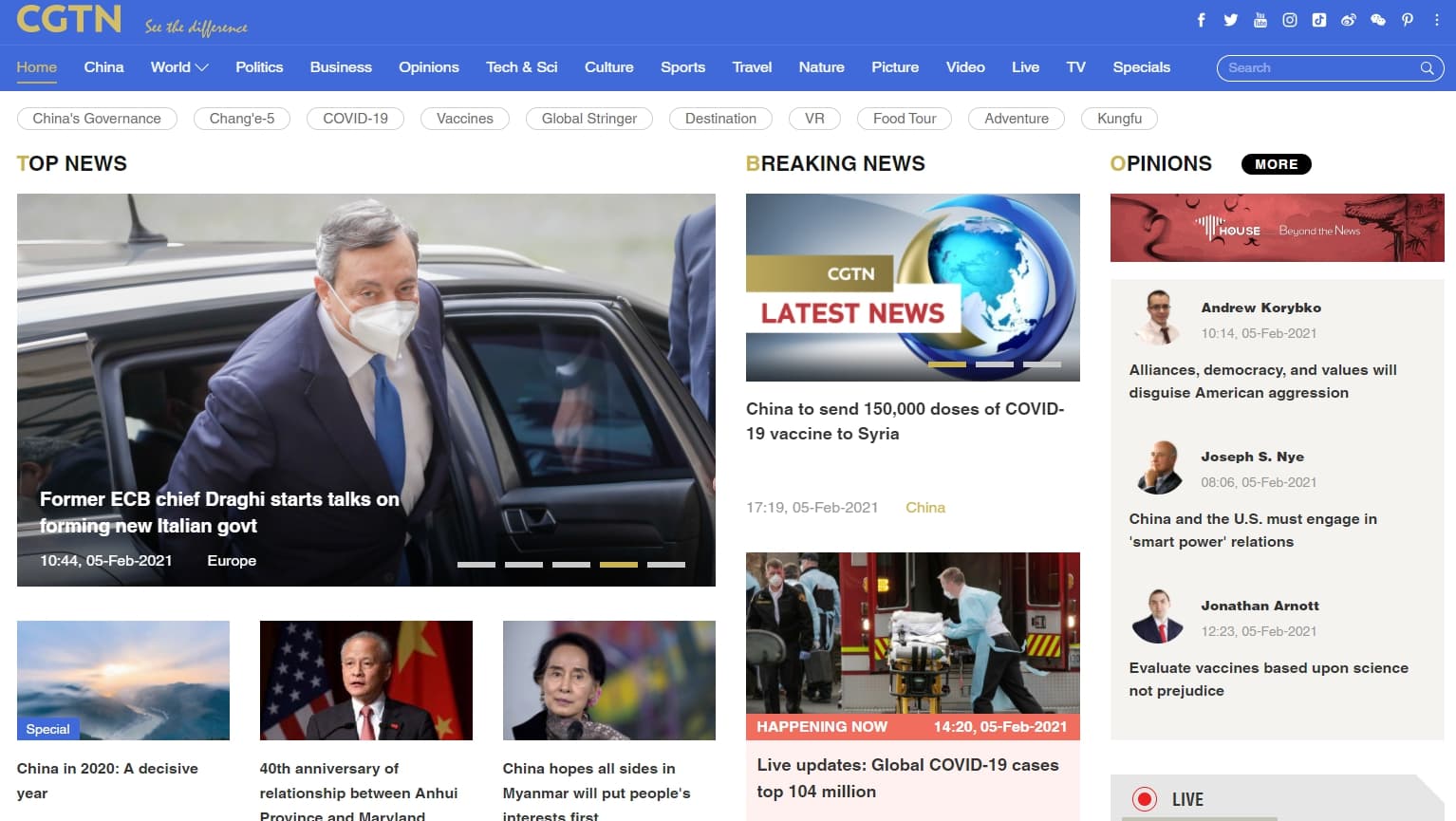Select the COVID-19 topic tag

tap(356, 119)
